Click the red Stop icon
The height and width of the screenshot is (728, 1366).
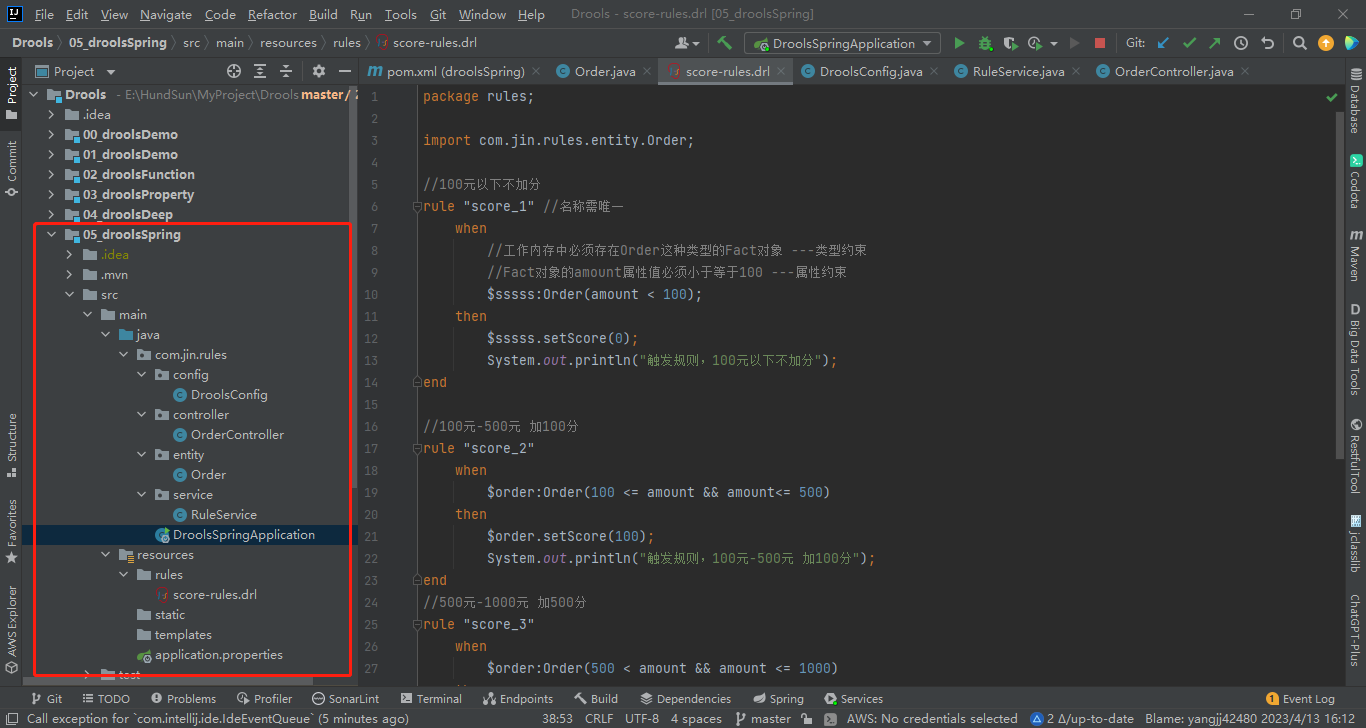[1100, 43]
